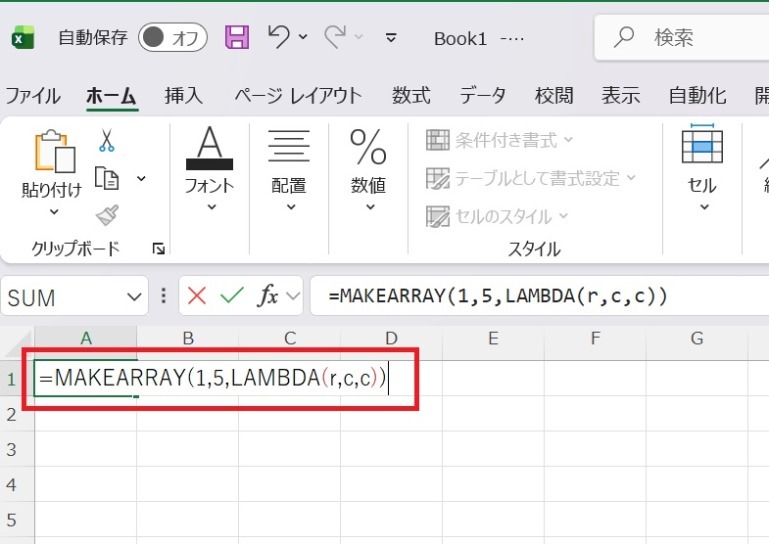Screen dimensions: 769x544
Task: Switch to the 数式 tab
Action: click(411, 96)
